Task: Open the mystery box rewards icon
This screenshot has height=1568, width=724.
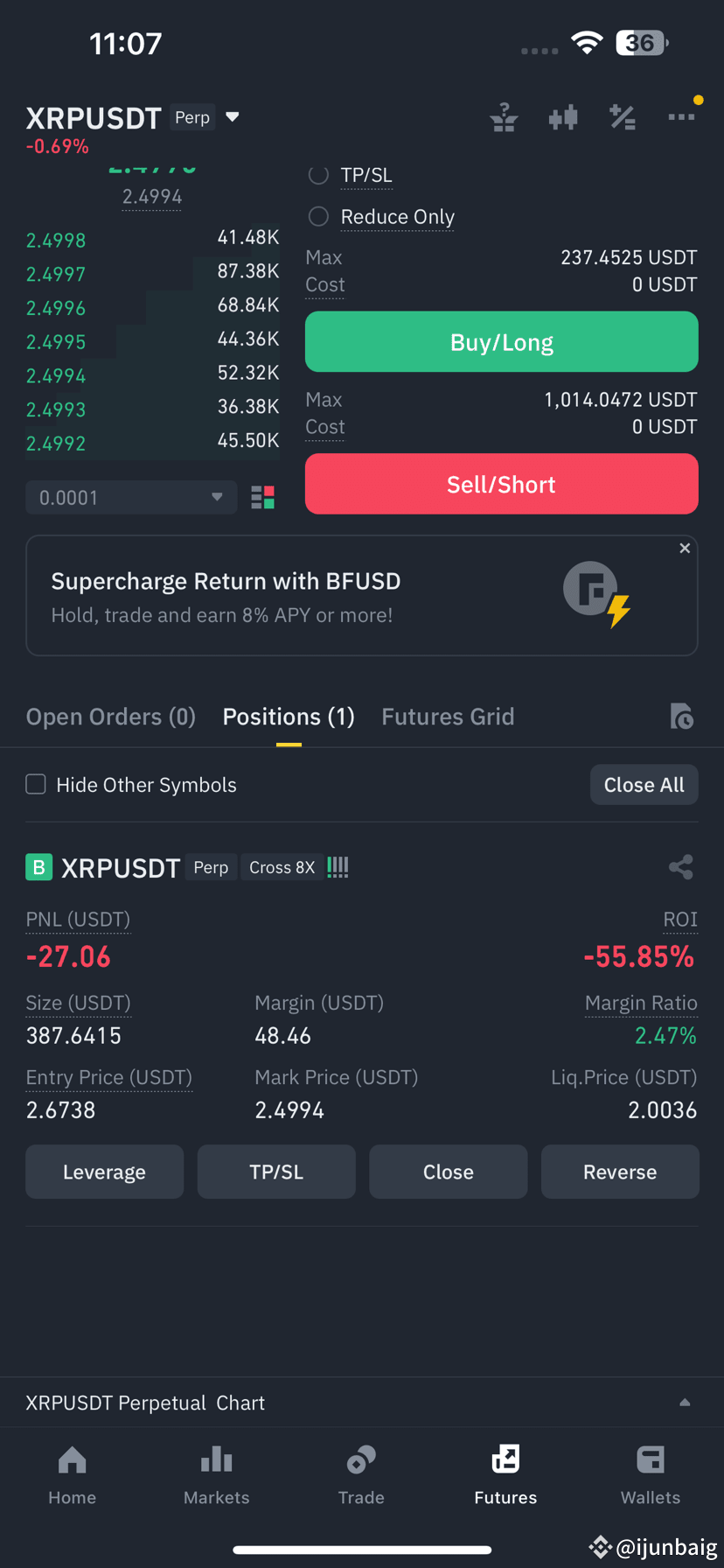Action: pyautogui.click(x=504, y=116)
